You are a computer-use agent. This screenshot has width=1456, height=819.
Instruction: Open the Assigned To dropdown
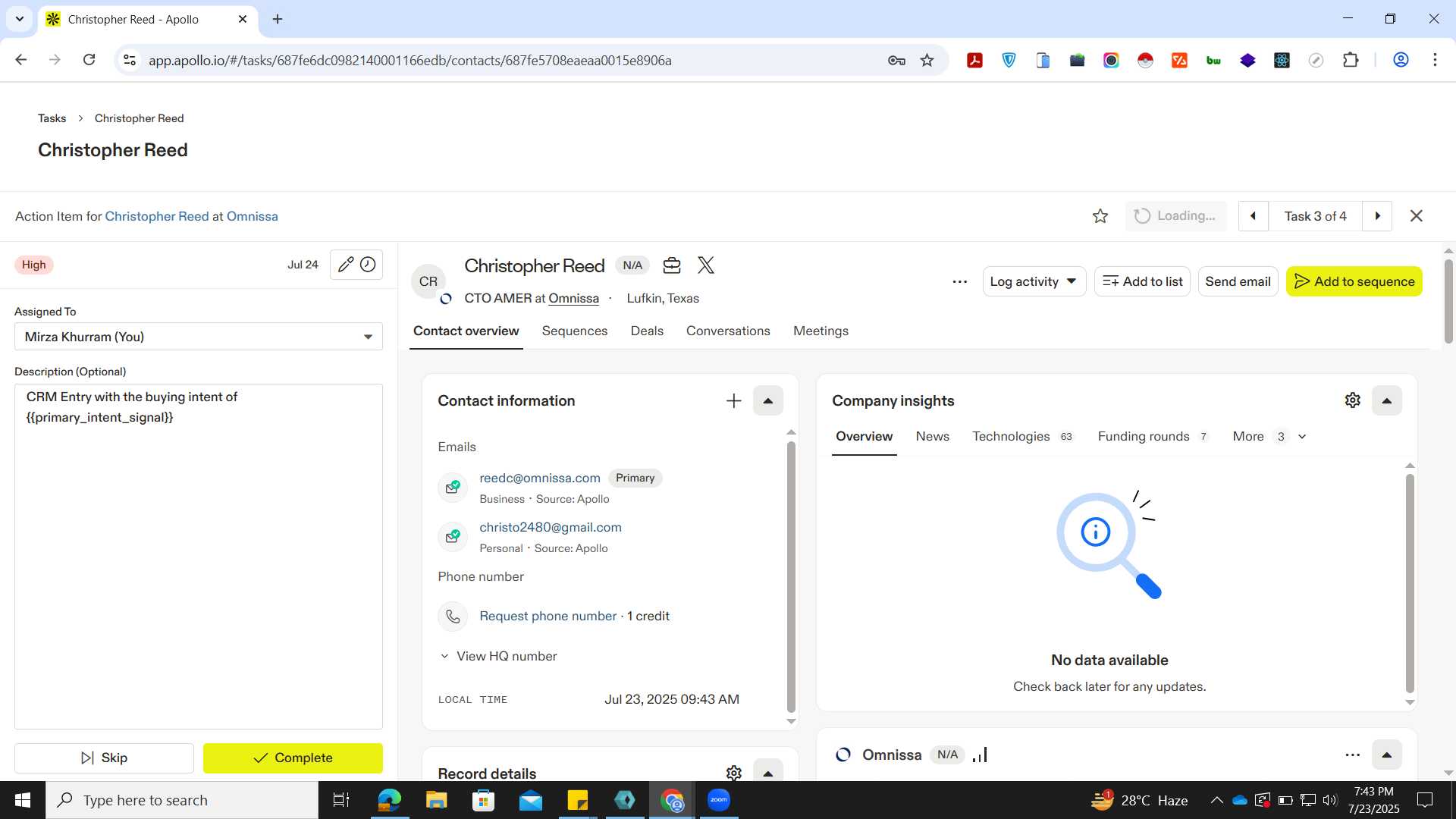(199, 337)
